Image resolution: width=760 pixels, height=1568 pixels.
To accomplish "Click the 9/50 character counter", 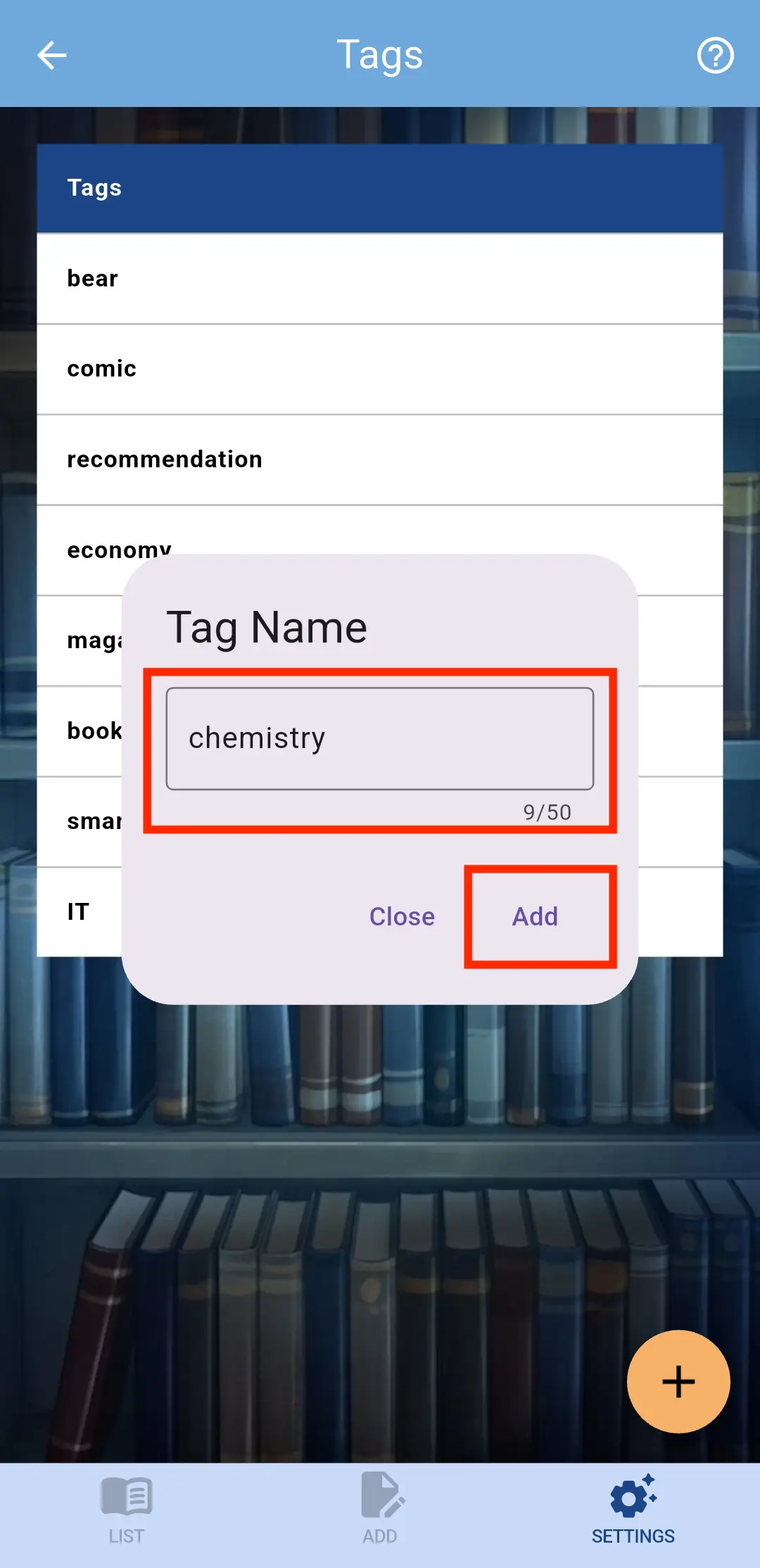I will (547, 812).
